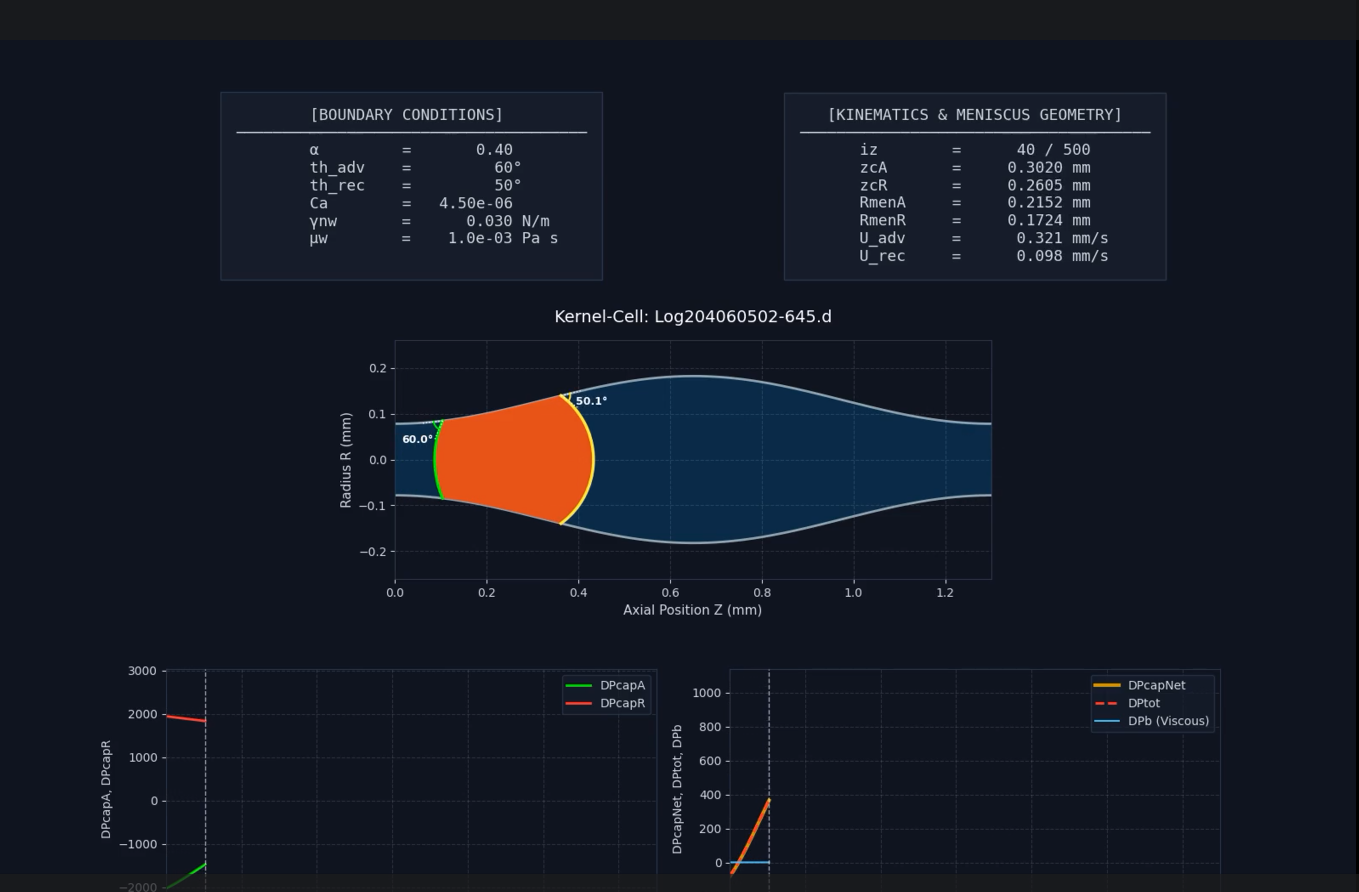
Task: Click the RmenA value 0.2152 mm
Action: click(x=1049, y=203)
